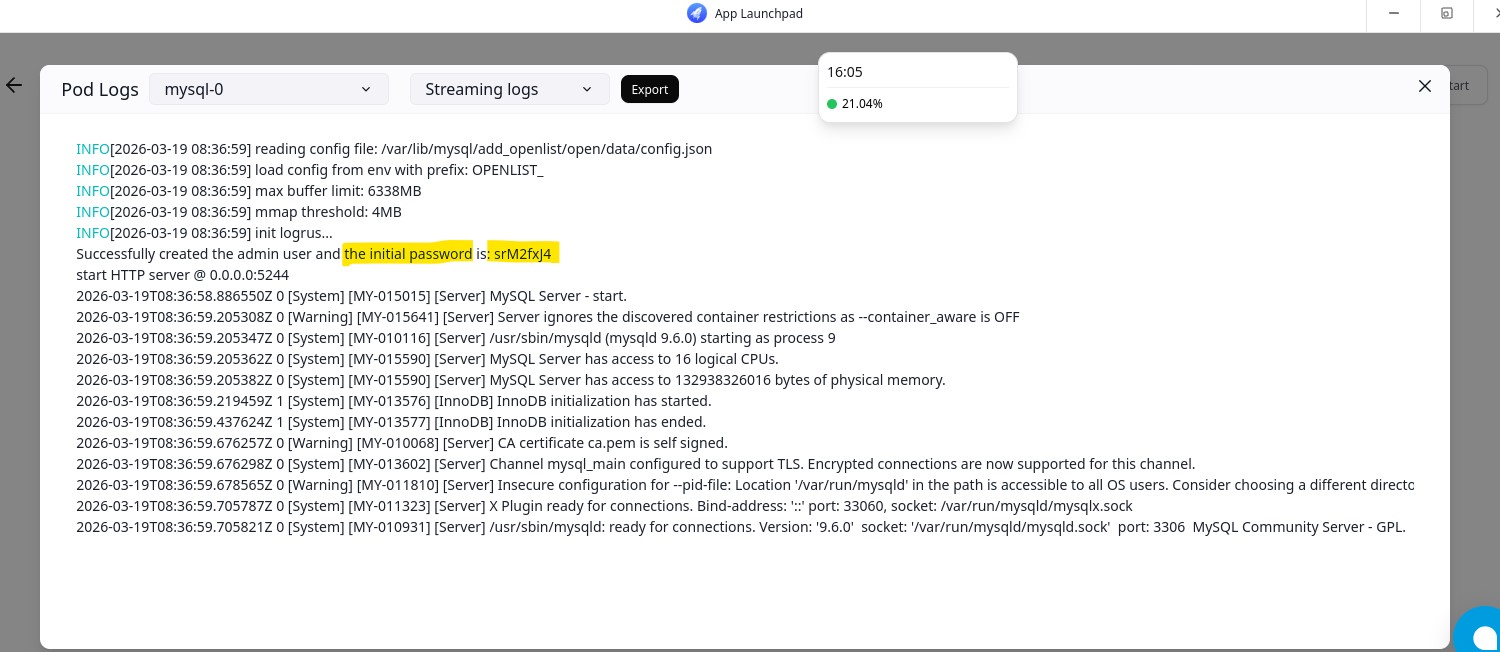The height and width of the screenshot is (652, 1500).
Task: Export the pod logs
Action: coord(650,89)
